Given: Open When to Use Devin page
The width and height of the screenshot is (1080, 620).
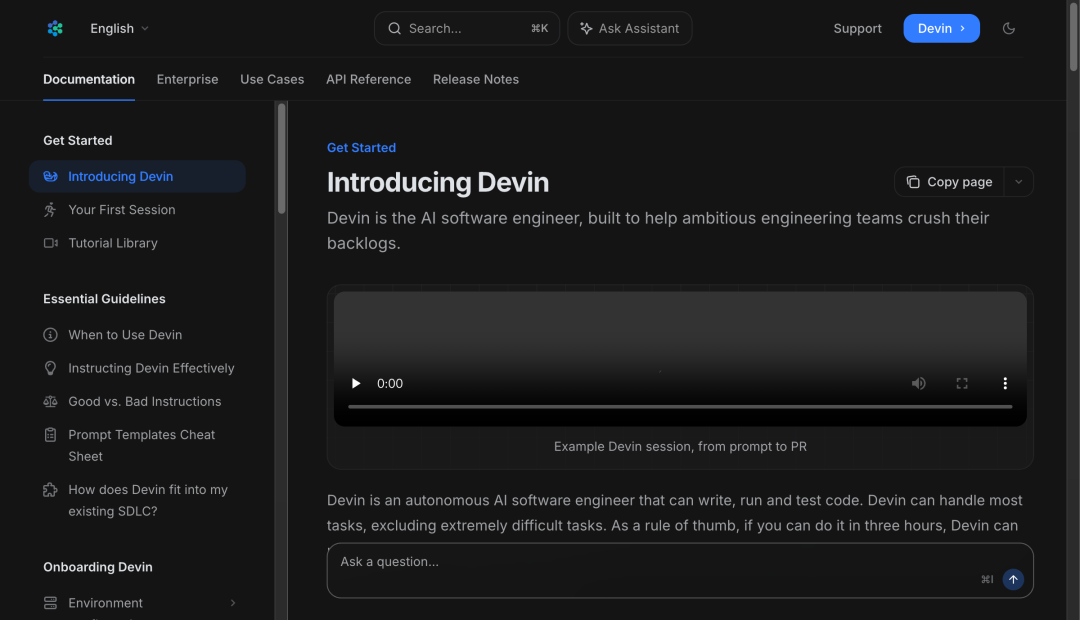Looking at the screenshot, I should tap(125, 335).
